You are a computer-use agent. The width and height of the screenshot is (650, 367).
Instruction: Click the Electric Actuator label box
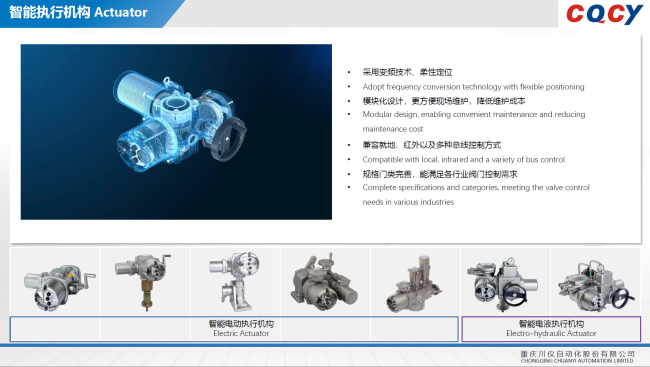pyautogui.click(x=234, y=329)
